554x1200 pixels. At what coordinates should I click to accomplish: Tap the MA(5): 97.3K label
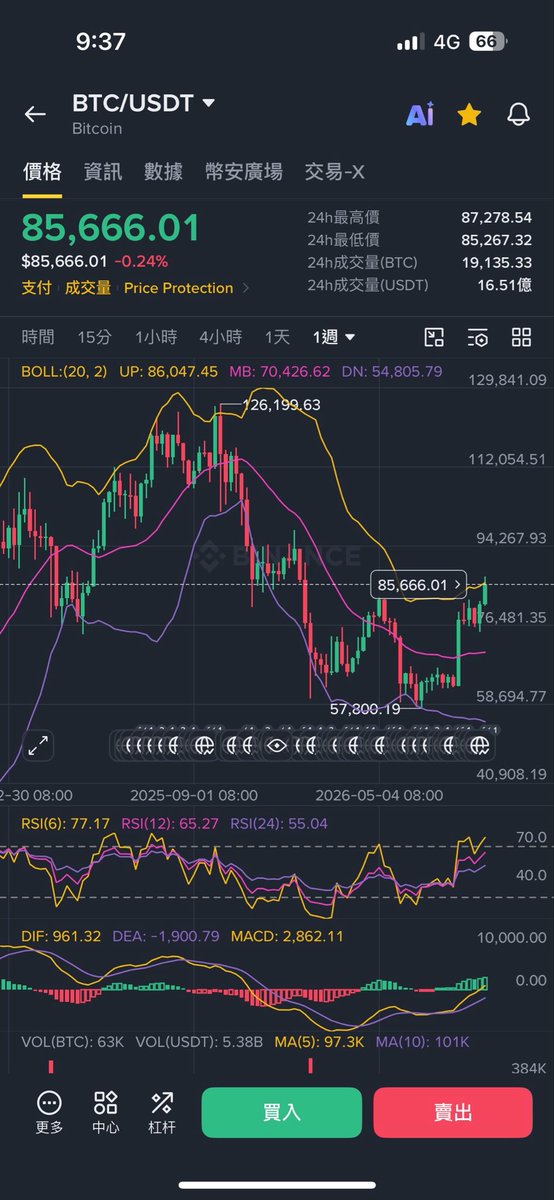tap(322, 1042)
